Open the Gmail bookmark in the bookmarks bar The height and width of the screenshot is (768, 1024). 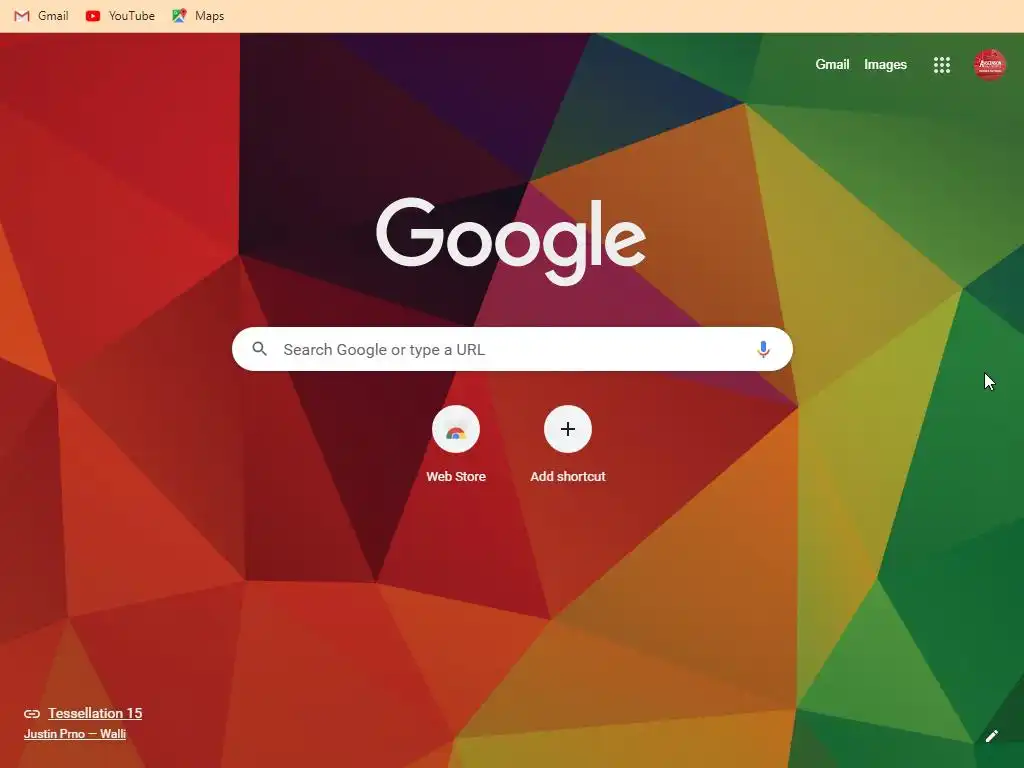coord(41,16)
